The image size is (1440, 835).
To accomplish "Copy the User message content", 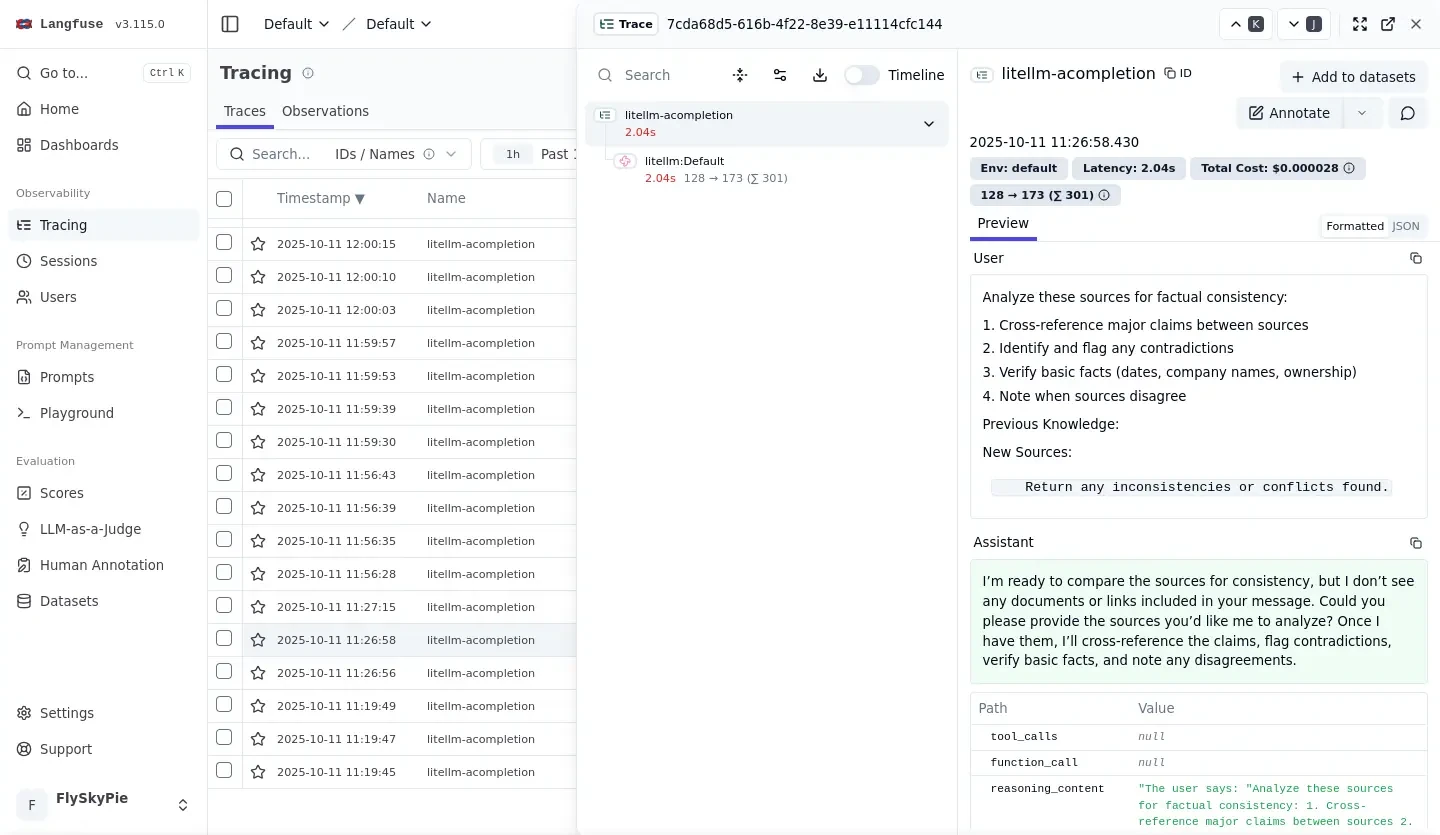I will pyautogui.click(x=1415, y=258).
